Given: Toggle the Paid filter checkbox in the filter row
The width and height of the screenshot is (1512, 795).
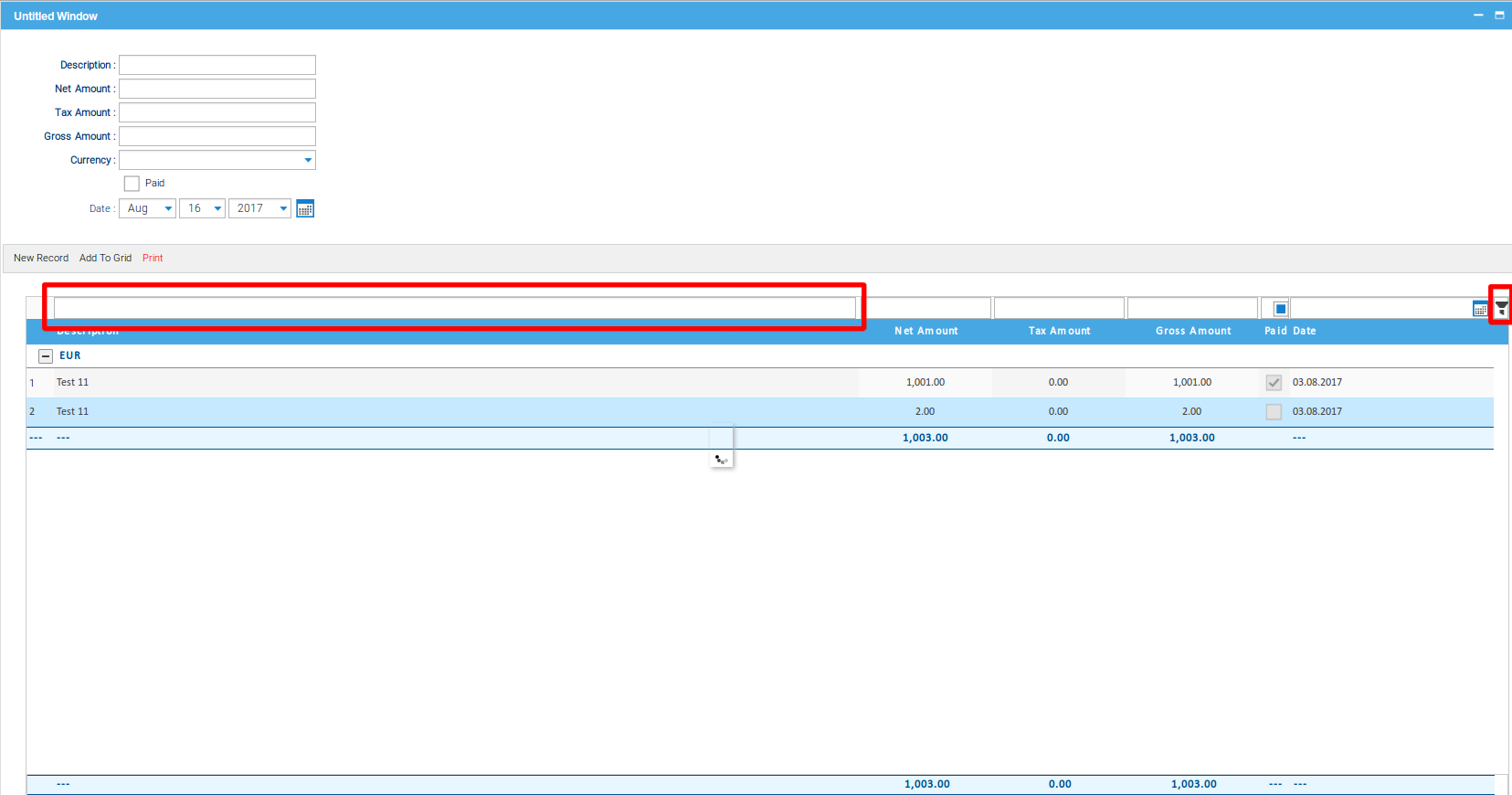Looking at the screenshot, I should tap(1280, 309).
